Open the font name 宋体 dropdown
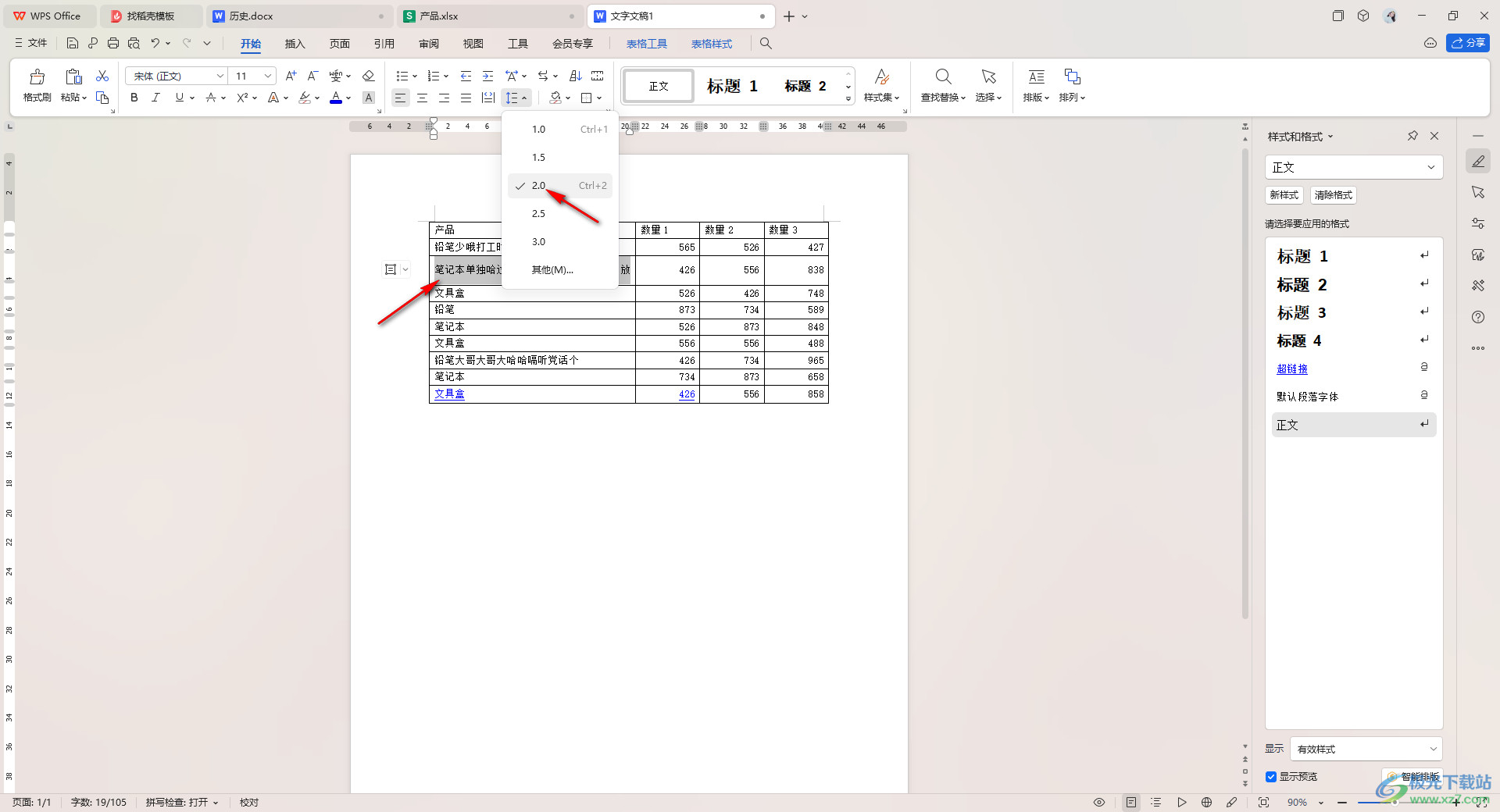The height and width of the screenshot is (812, 1500). tap(220, 76)
